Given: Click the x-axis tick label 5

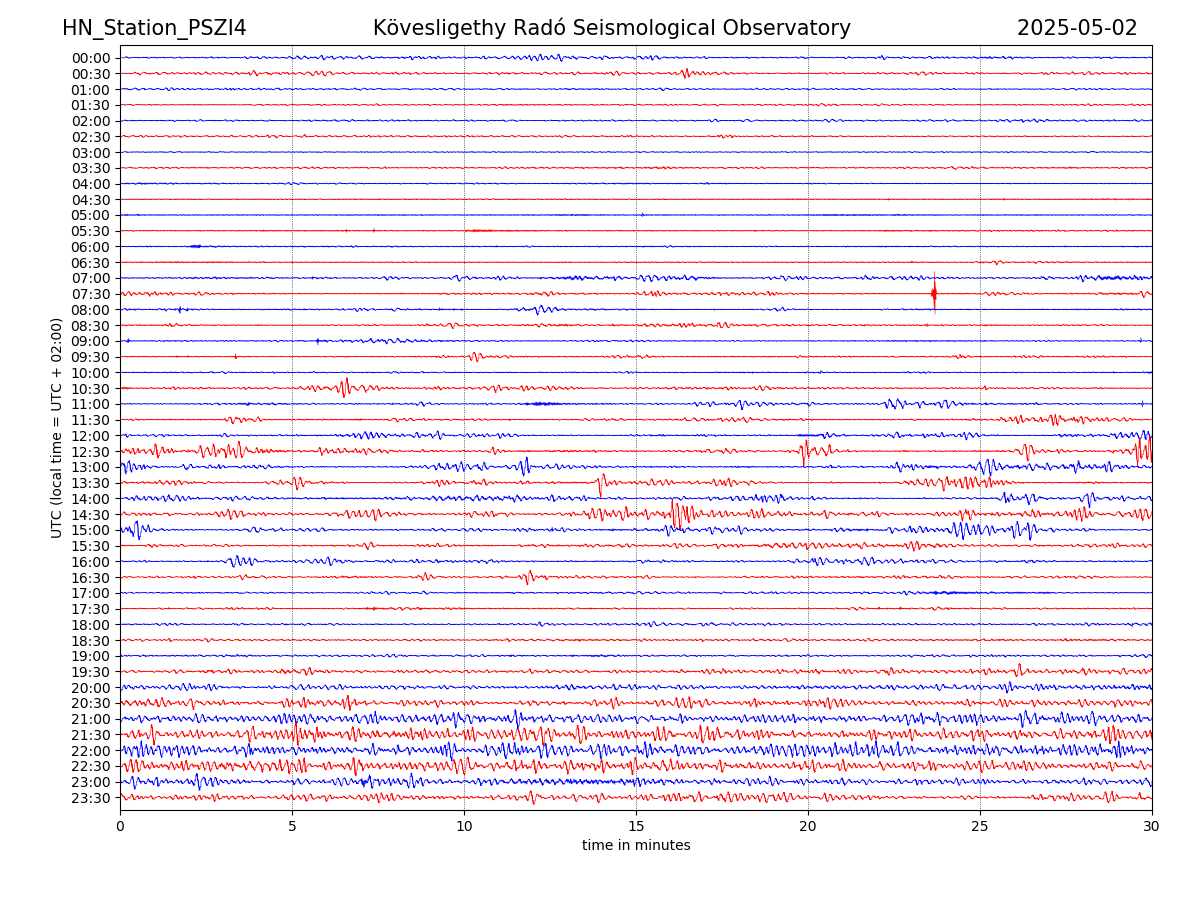Looking at the screenshot, I should [x=292, y=827].
